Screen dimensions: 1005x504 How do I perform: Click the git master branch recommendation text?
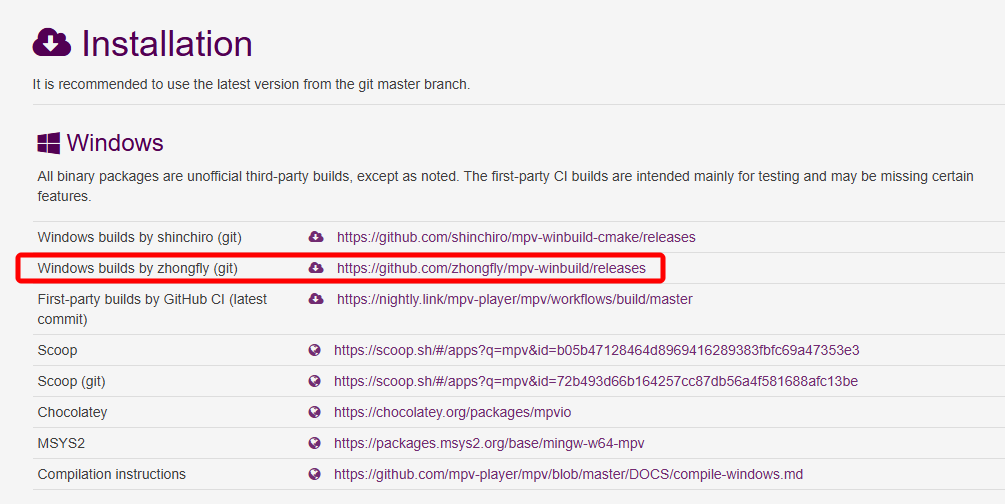[x=251, y=84]
